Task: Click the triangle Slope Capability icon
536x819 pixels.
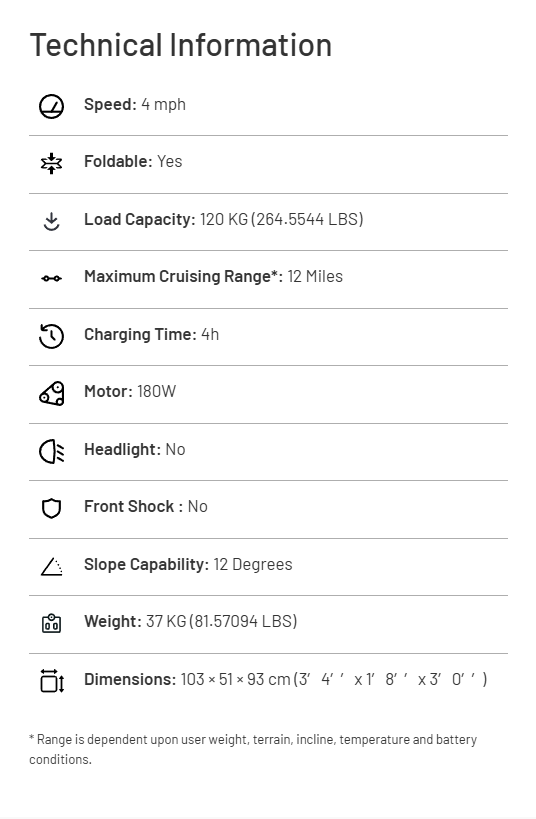Action: coord(51,566)
